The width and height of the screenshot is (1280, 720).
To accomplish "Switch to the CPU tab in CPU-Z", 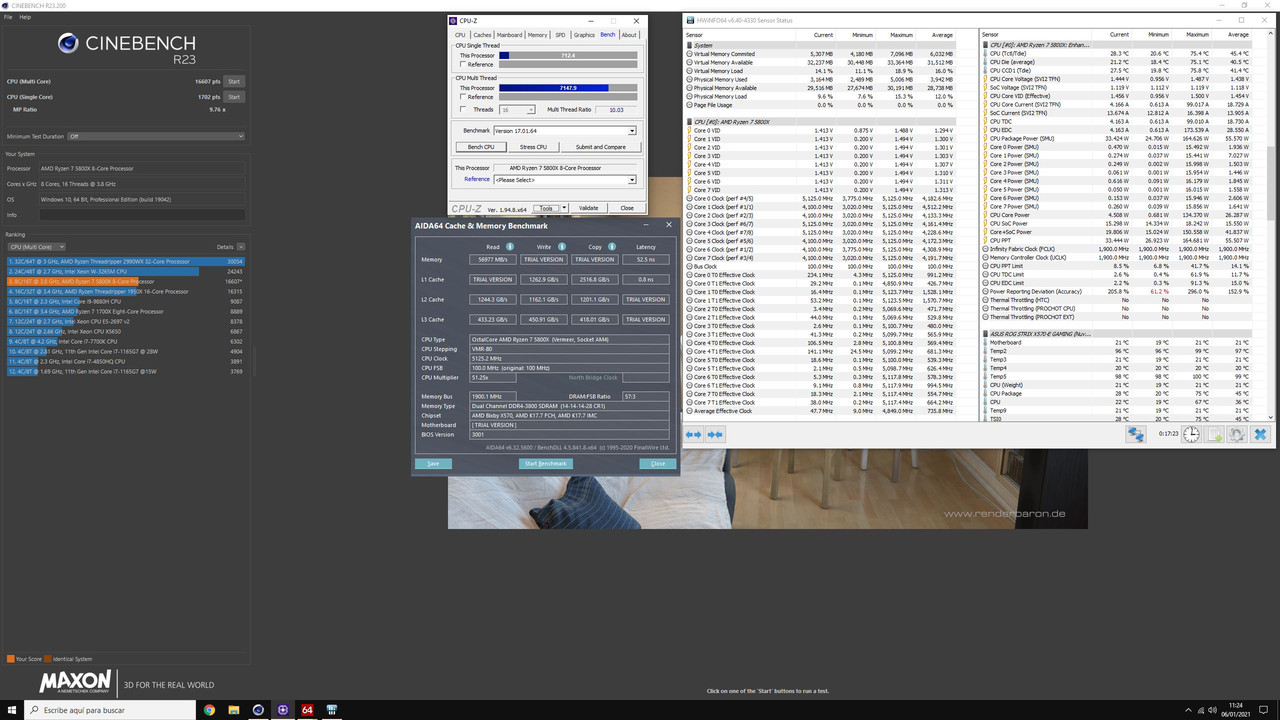I will (x=460, y=35).
